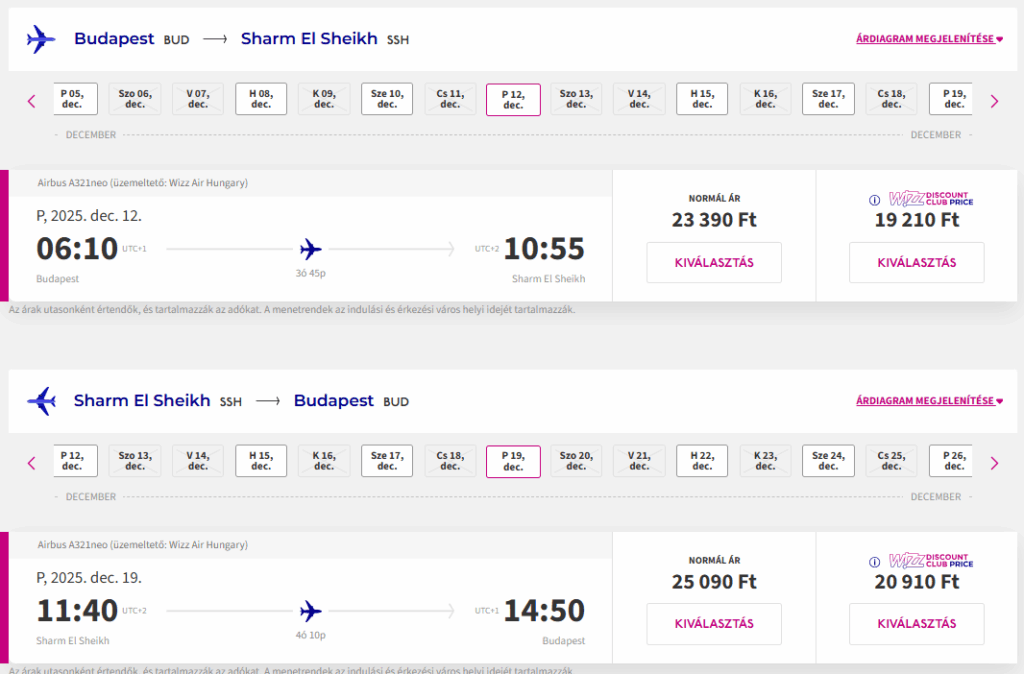Viewport: 1024px width, 674px height.
Task: Click the outbound flight airplane icon
Action: tap(41, 39)
